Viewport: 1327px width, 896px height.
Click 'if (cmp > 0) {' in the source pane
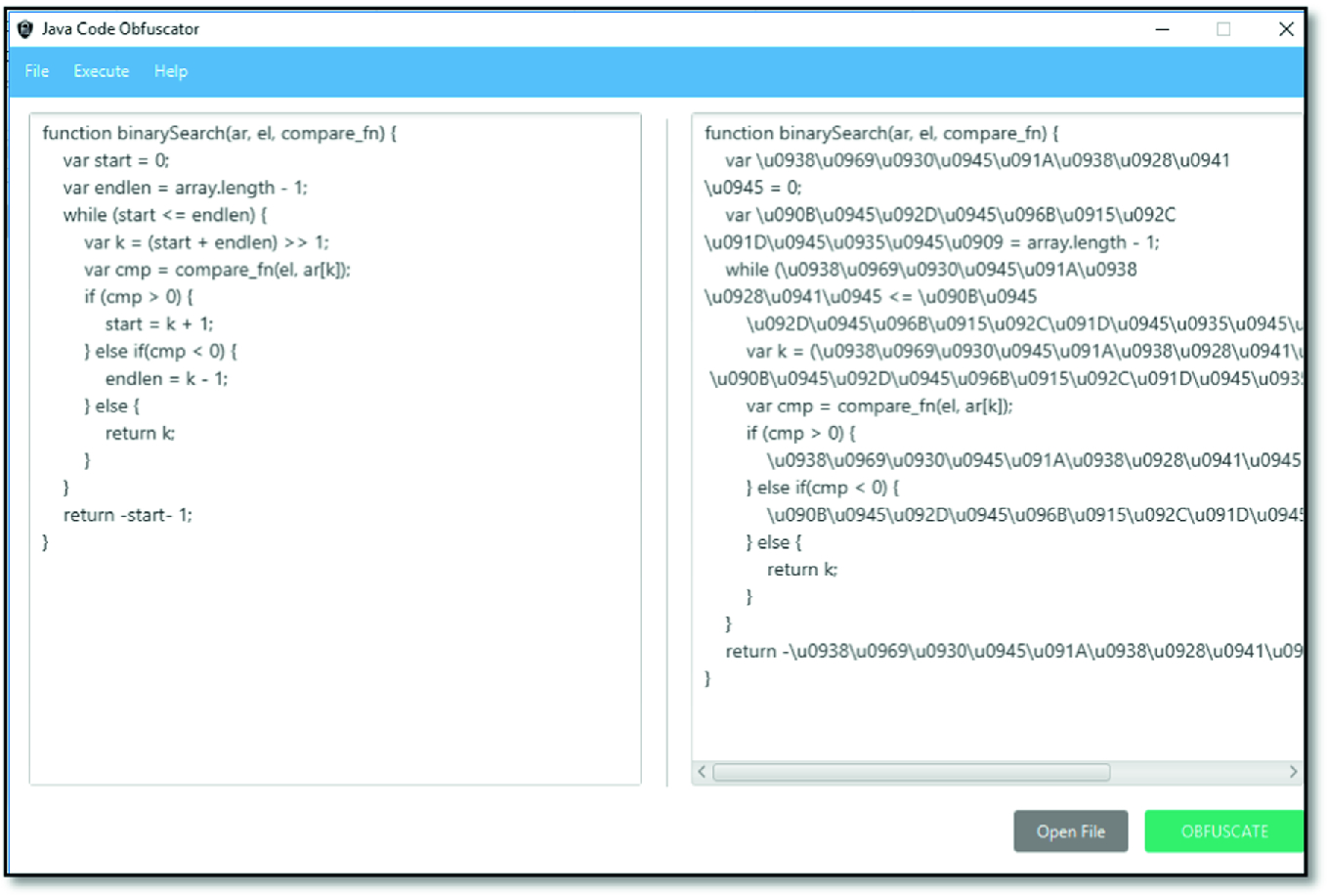[139, 297]
